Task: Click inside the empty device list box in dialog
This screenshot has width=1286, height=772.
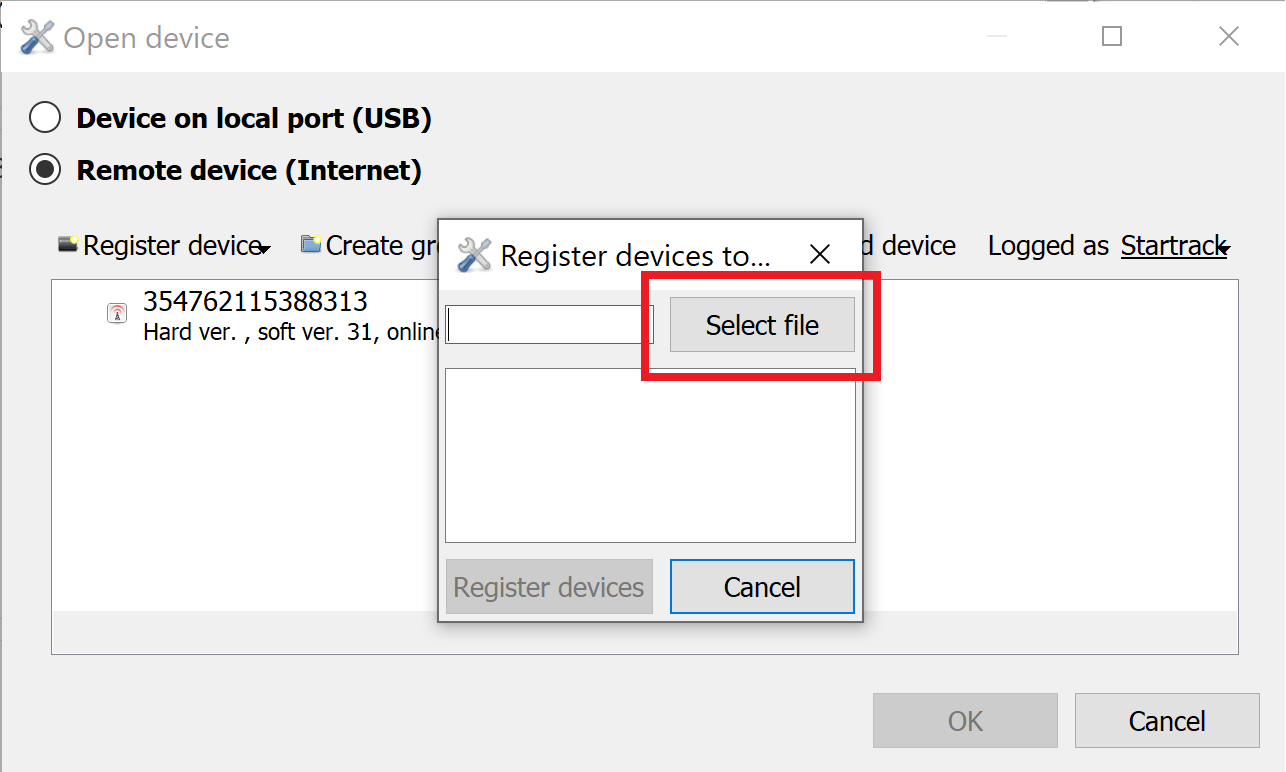Action: (x=650, y=455)
